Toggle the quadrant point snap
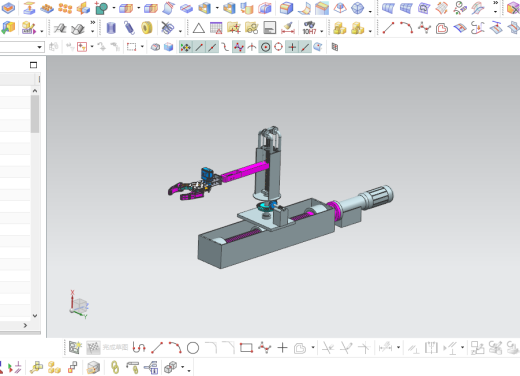 coord(278,47)
